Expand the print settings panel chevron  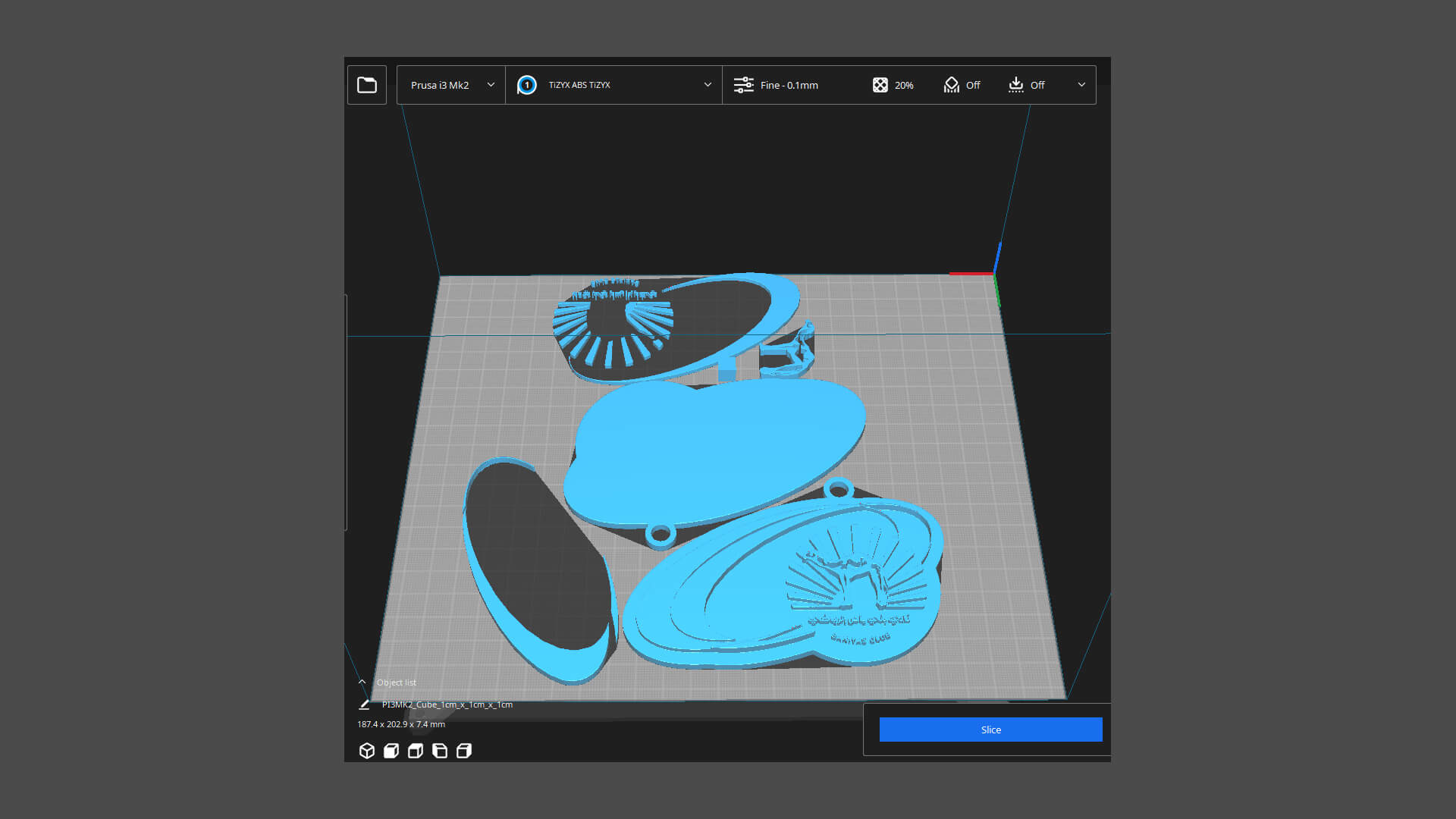coord(1081,85)
